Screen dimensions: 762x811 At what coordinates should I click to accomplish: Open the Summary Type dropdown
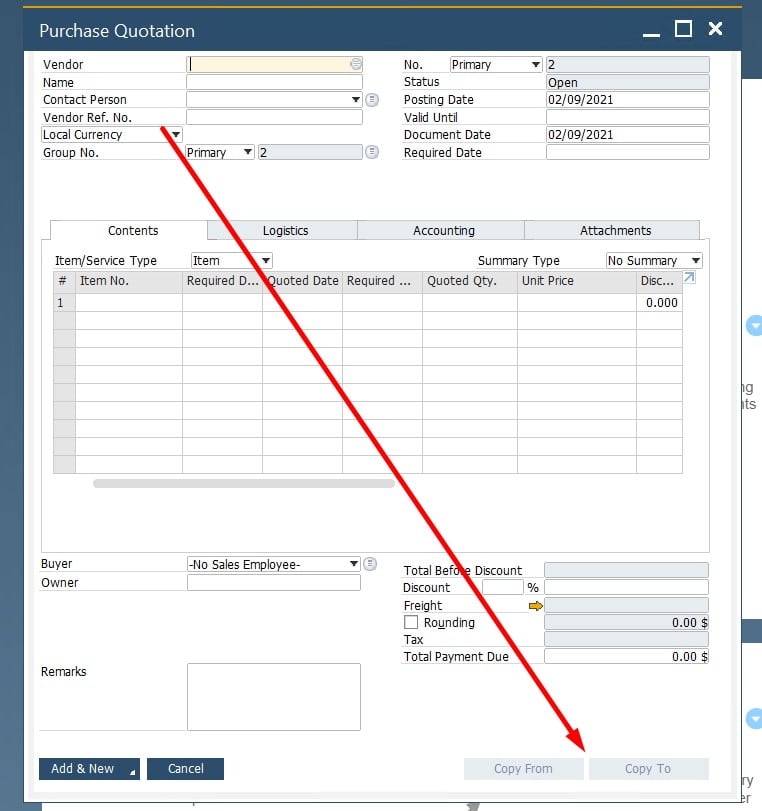pyautogui.click(x=696, y=260)
